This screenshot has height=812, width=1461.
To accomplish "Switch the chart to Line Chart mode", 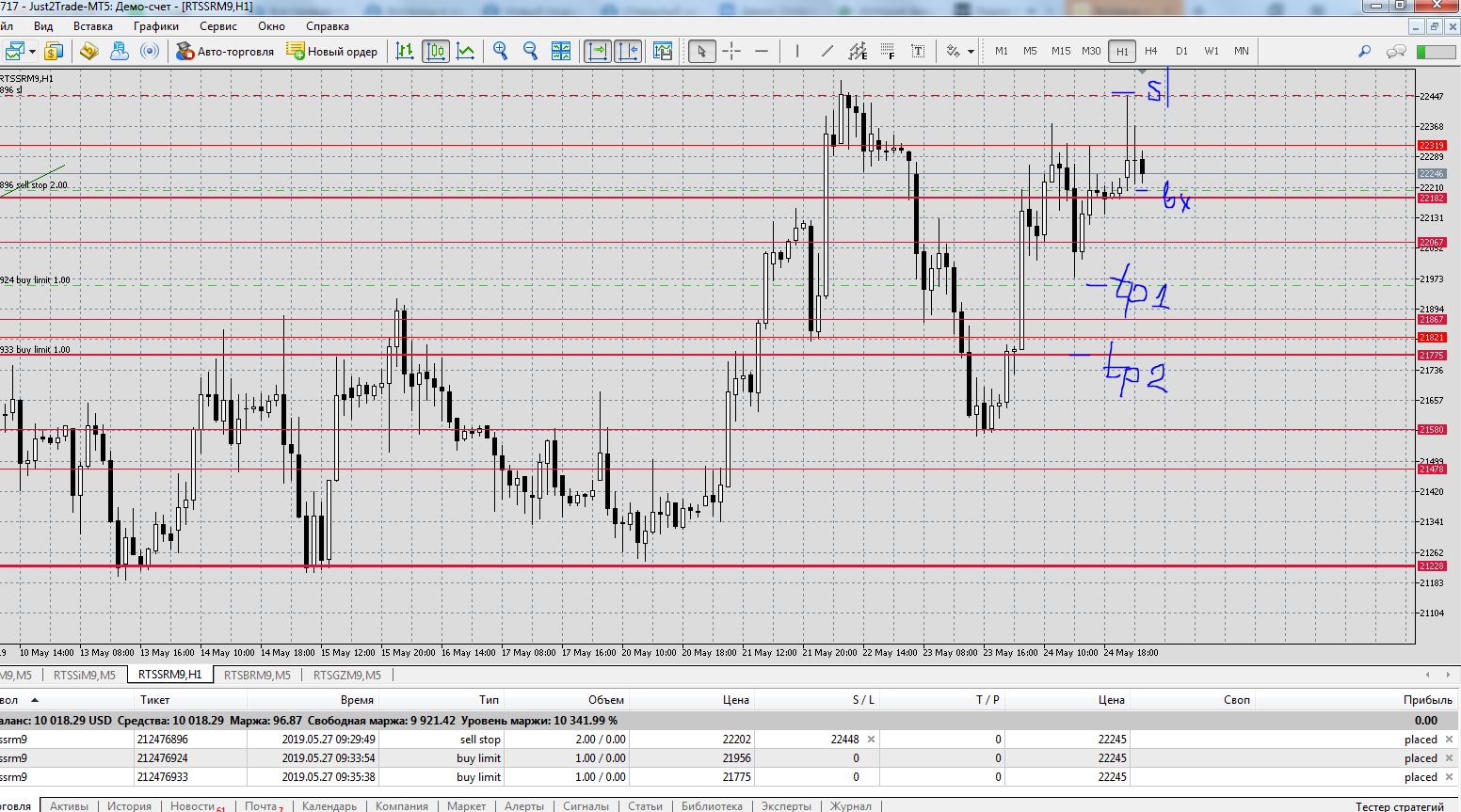I will pyautogui.click(x=466, y=51).
